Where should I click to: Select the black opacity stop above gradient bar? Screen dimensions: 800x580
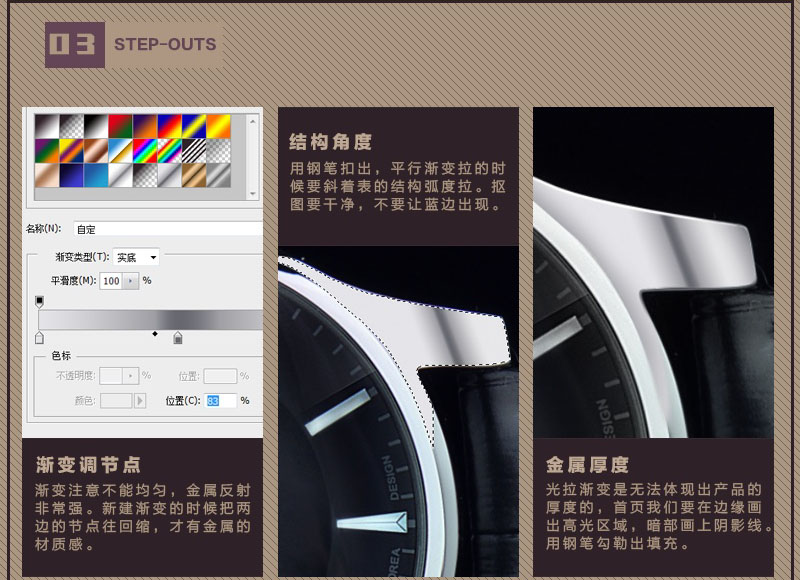(x=39, y=301)
